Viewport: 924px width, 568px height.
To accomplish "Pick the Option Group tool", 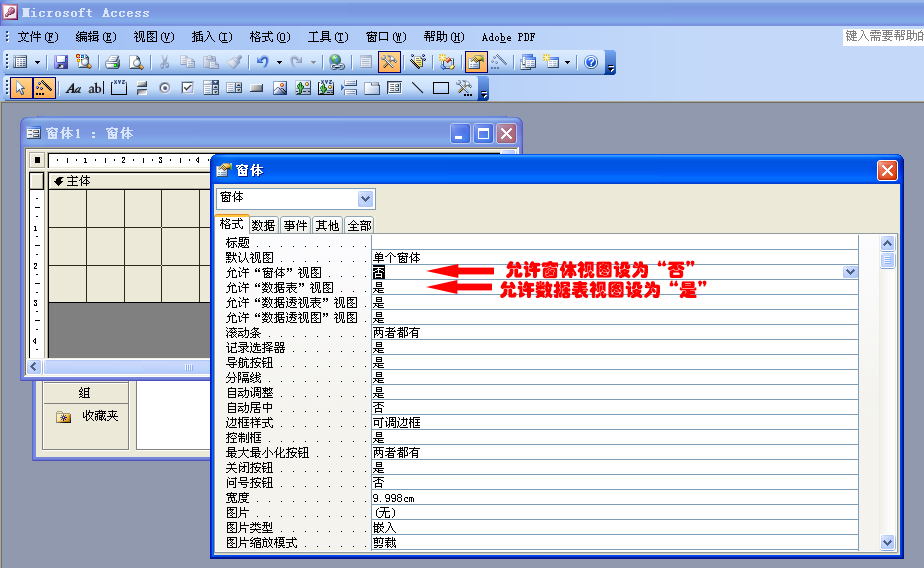I will pyautogui.click(x=119, y=88).
